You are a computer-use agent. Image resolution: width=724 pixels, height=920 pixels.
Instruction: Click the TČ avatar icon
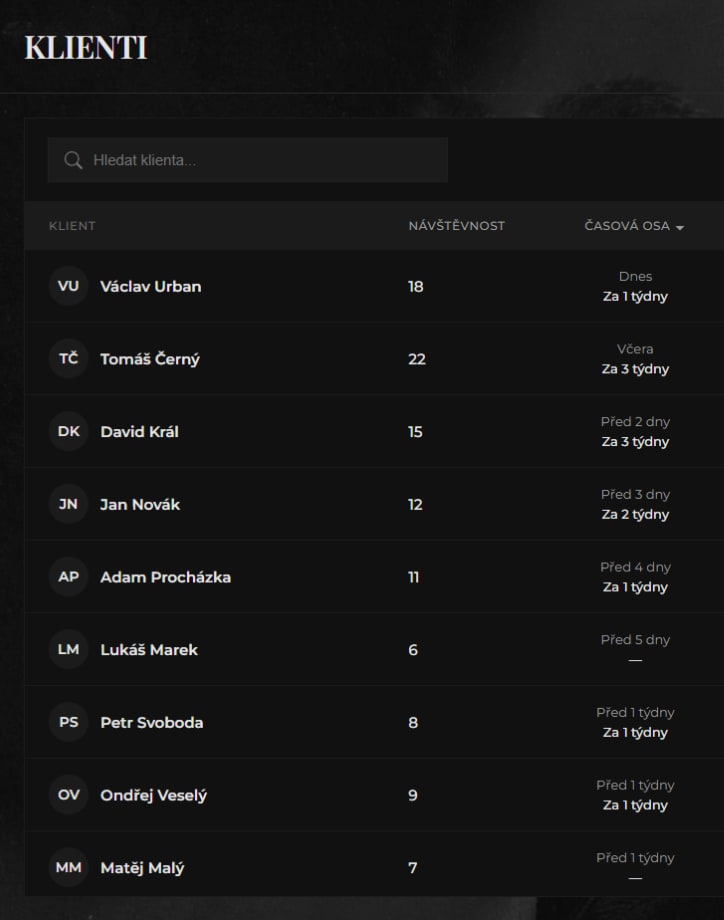pos(68,359)
